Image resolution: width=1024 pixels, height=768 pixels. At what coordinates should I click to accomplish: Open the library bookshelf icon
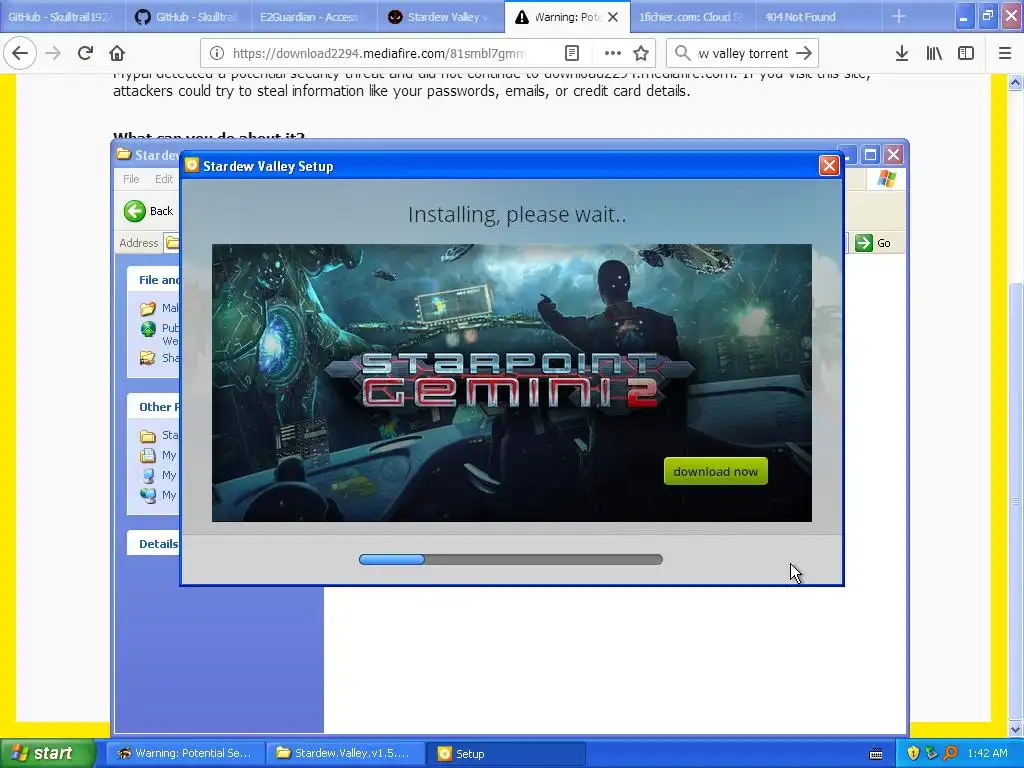tap(934, 53)
